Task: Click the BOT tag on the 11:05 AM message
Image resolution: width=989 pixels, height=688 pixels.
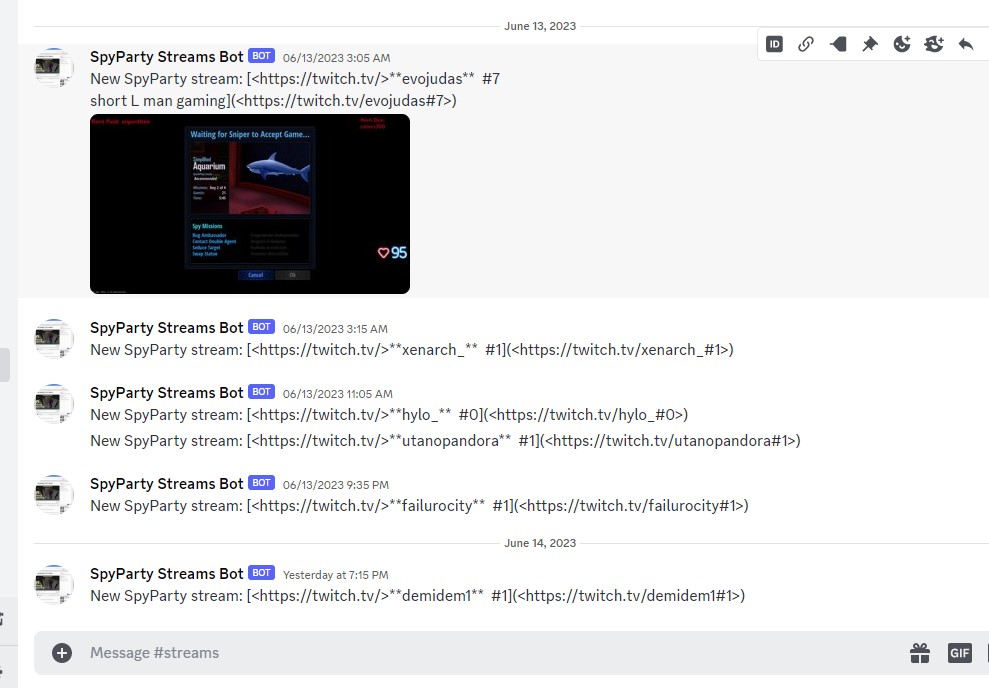Action: (261, 392)
